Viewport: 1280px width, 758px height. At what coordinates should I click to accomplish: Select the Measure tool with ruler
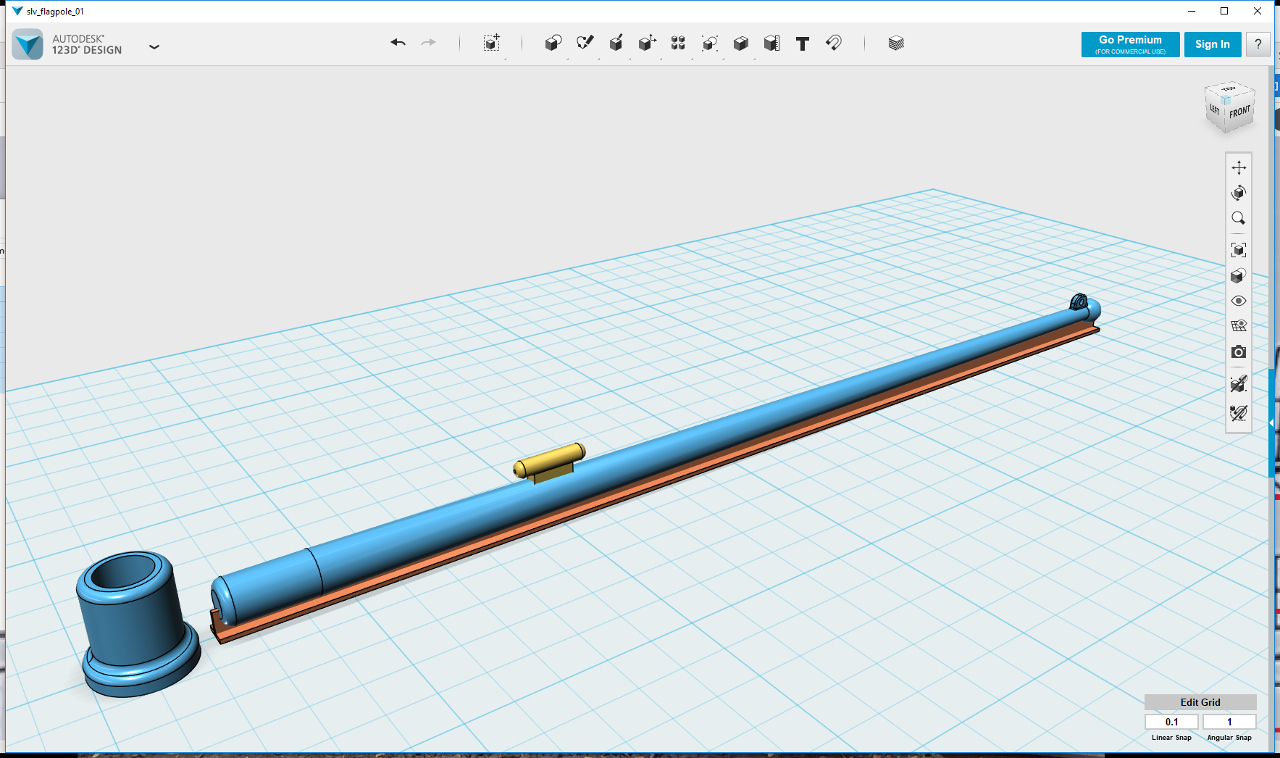[771, 43]
